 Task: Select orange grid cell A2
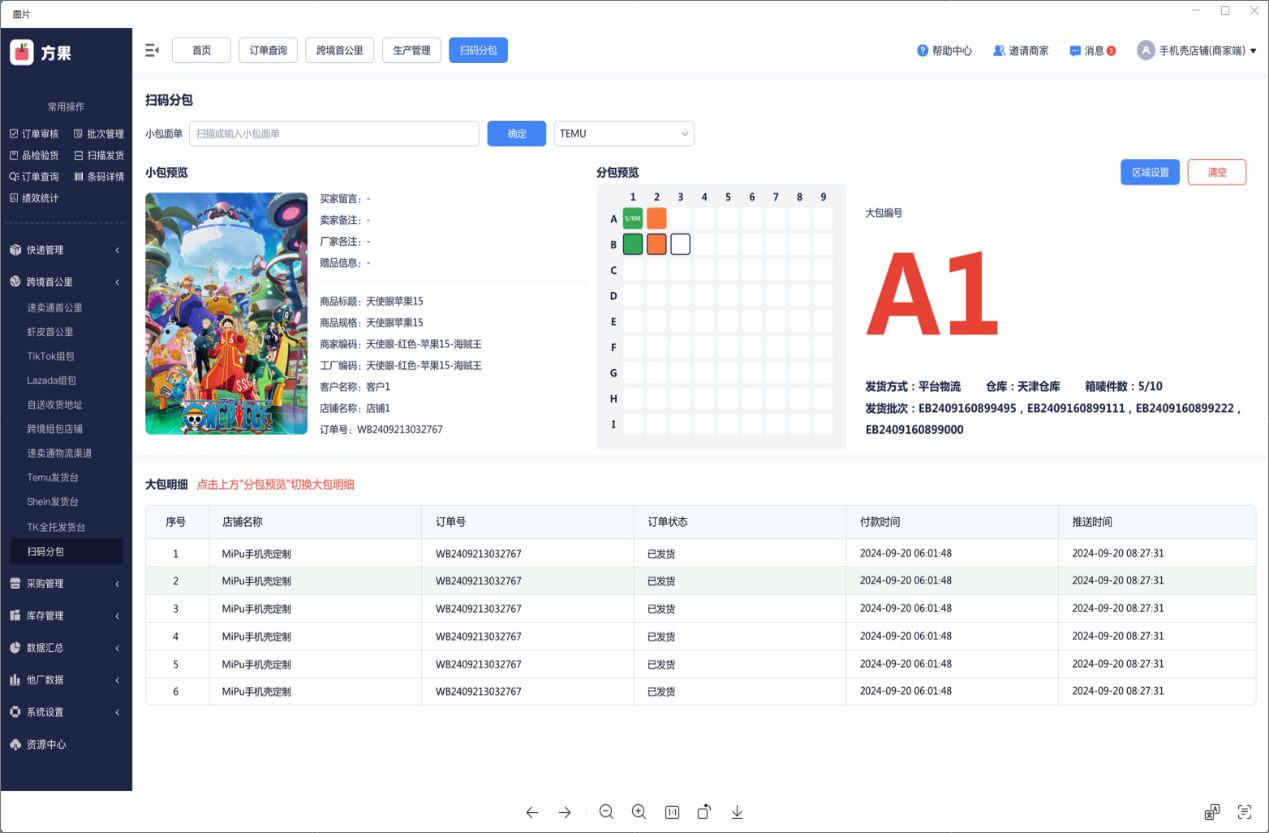pos(656,218)
